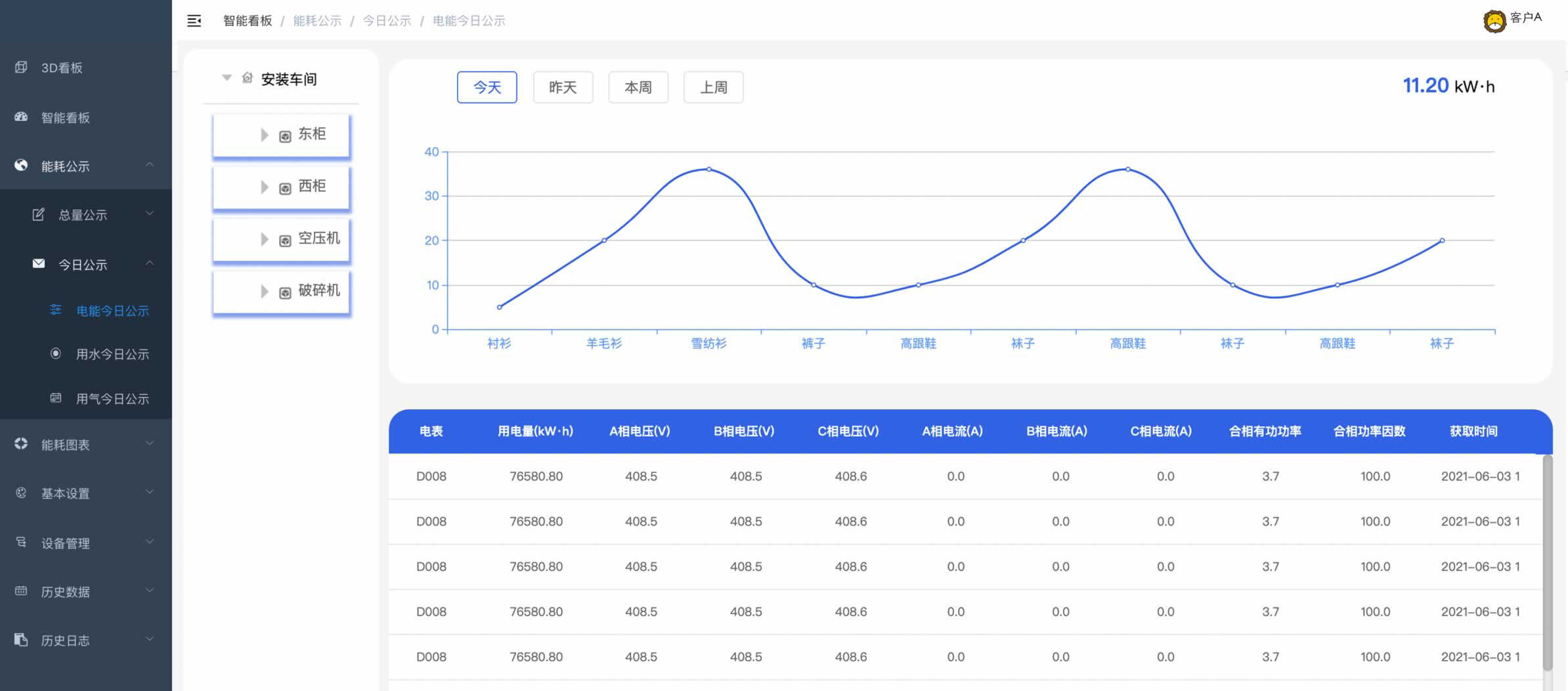Open 用水今日公示 via its circle icon

click(56, 354)
